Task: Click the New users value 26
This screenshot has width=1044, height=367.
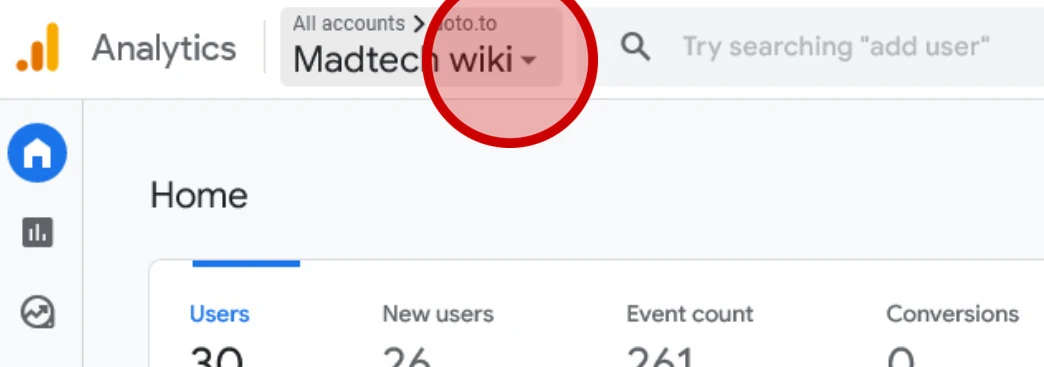Action: coord(407,357)
